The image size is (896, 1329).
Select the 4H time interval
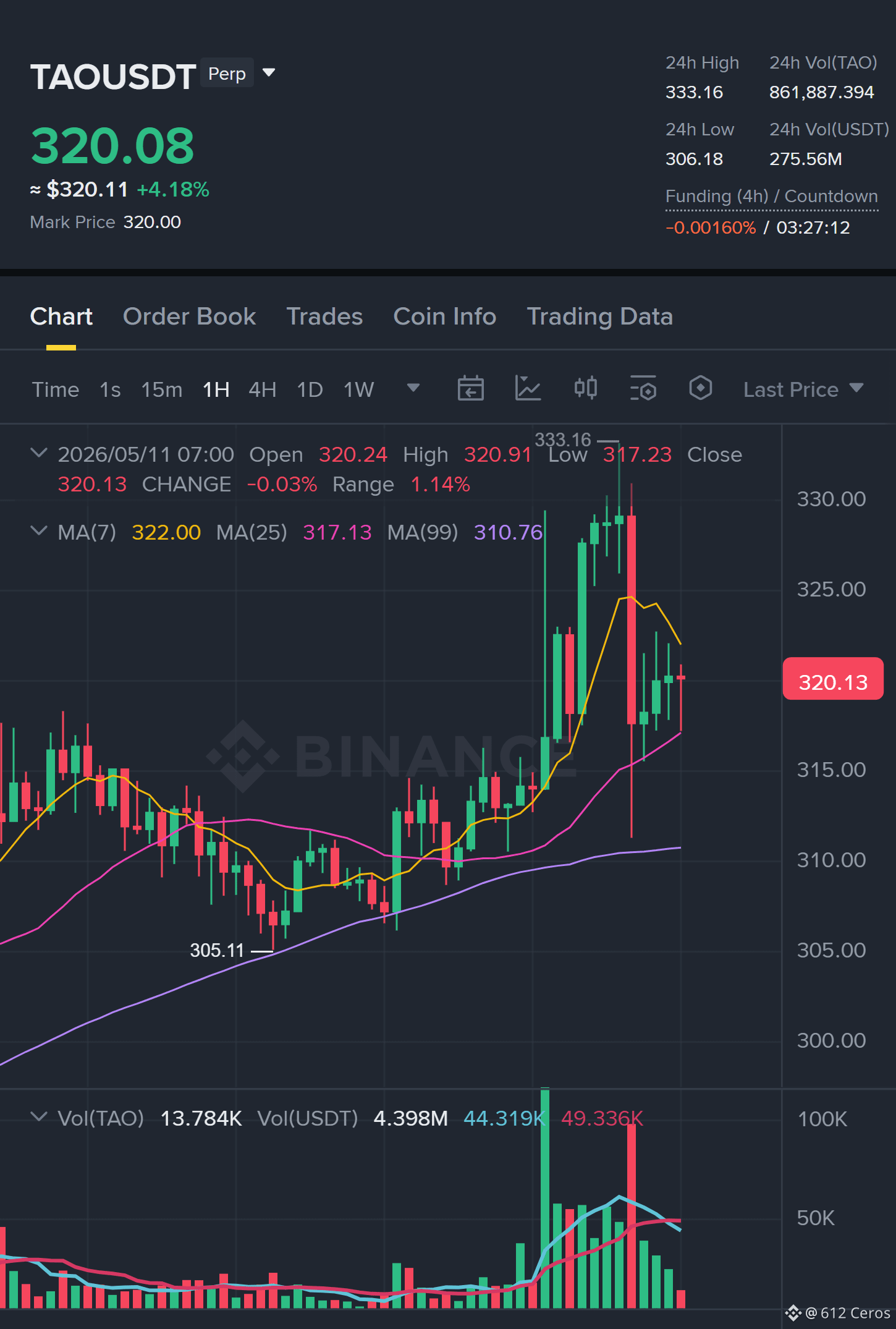(262, 390)
